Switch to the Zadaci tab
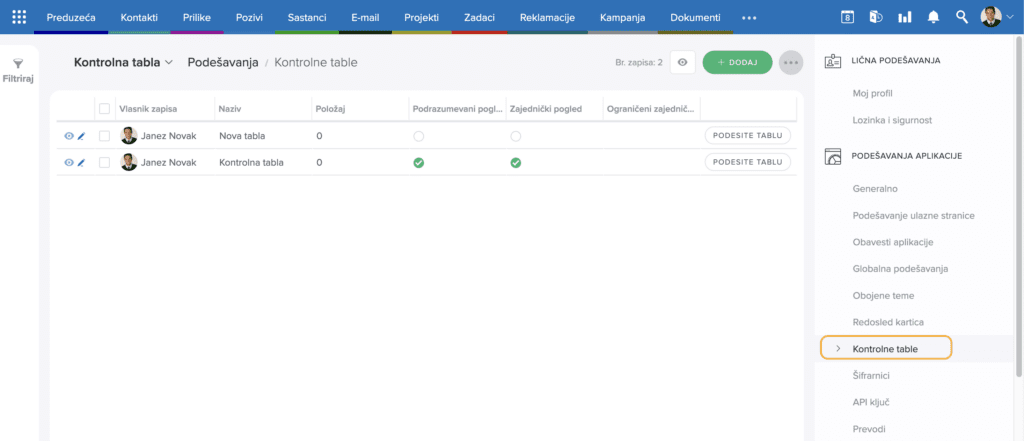1024x441 pixels. 479,18
